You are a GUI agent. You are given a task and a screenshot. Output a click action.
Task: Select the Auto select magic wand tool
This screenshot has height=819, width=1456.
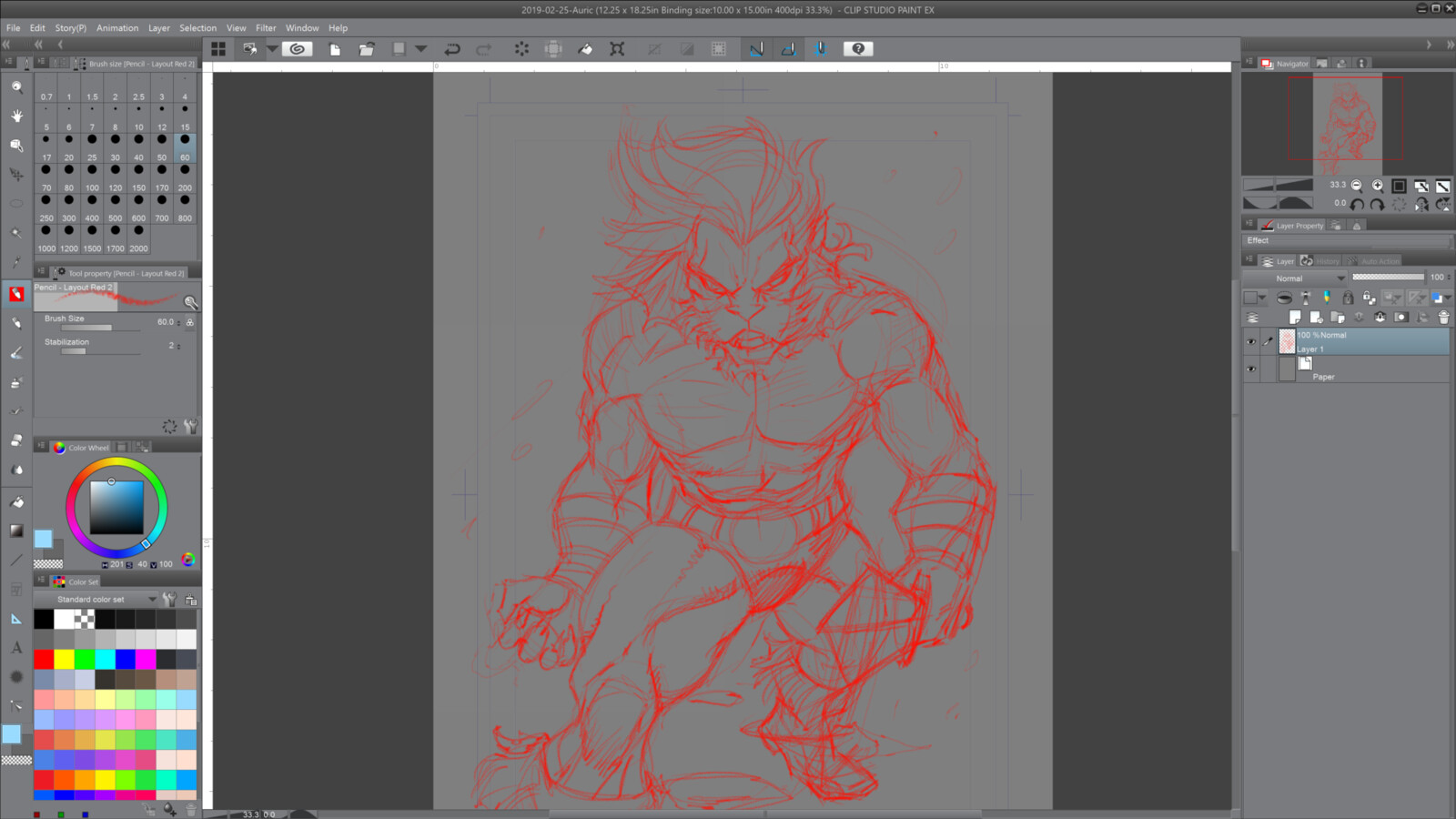[x=16, y=233]
